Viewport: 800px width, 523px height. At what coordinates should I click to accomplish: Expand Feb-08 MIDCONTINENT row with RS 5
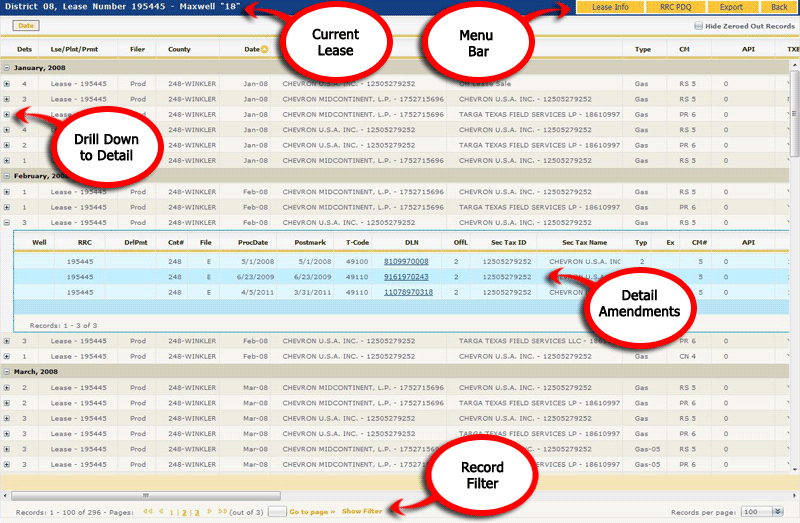click(x=7, y=192)
